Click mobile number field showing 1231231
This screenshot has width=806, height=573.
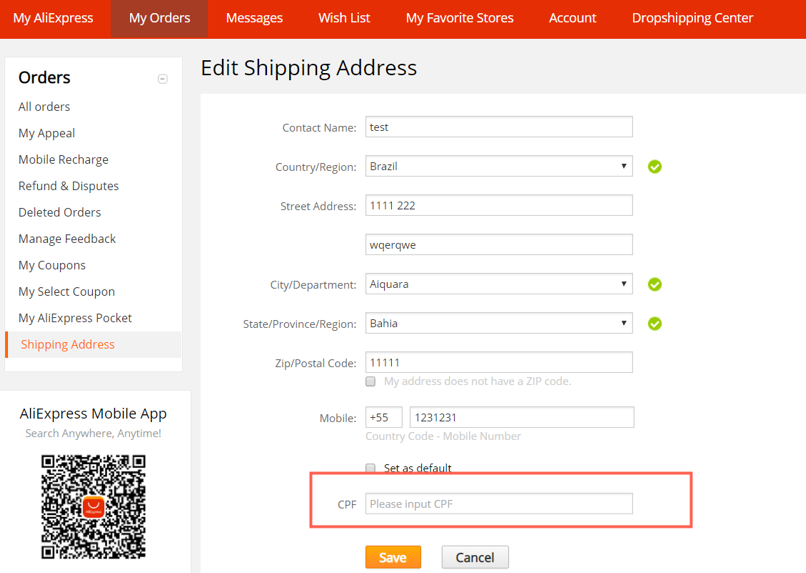pyautogui.click(x=522, y=417)
